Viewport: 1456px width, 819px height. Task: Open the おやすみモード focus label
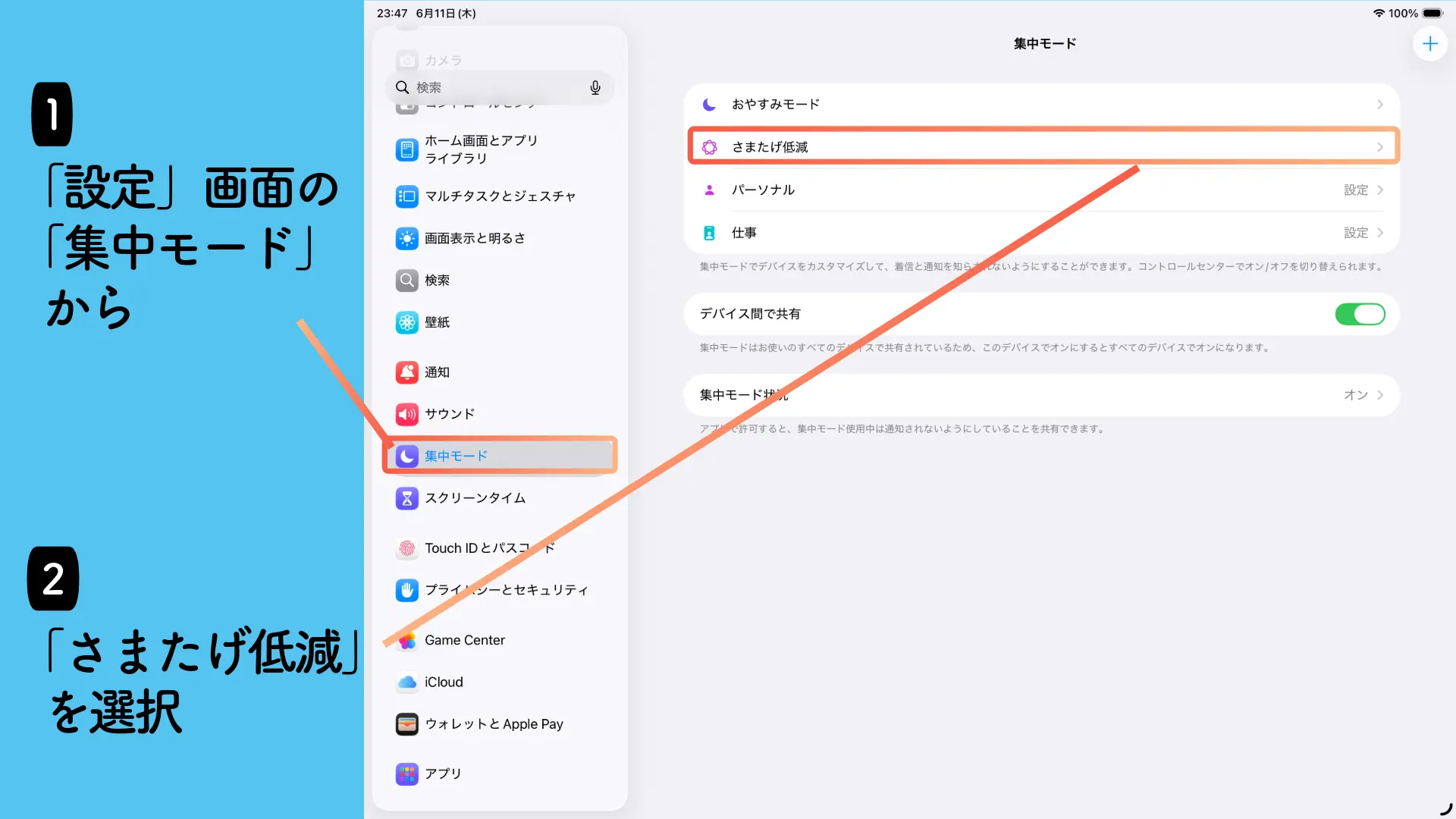pos(776,105)
